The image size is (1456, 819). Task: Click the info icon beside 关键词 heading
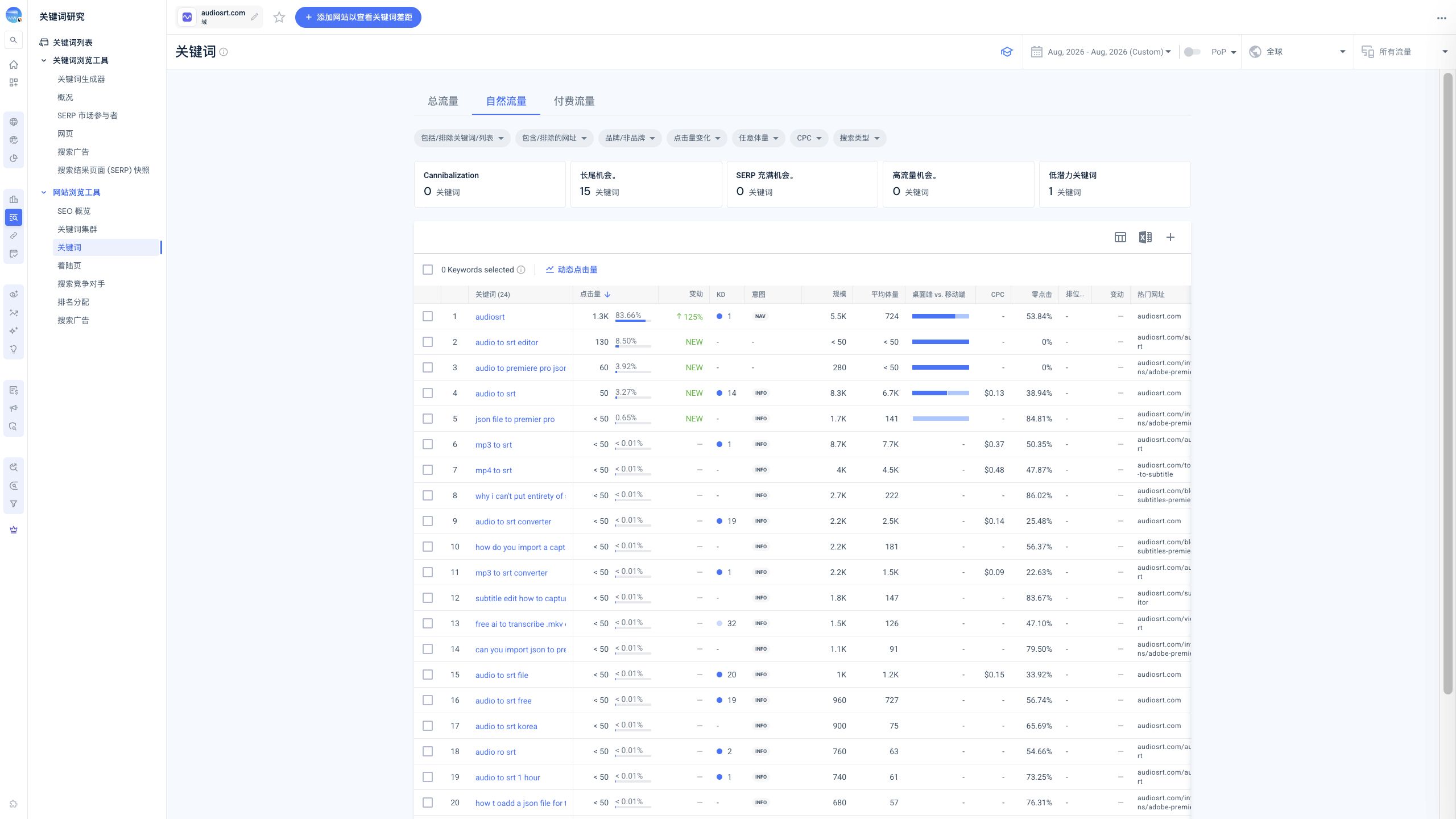(x=224, y=52)
